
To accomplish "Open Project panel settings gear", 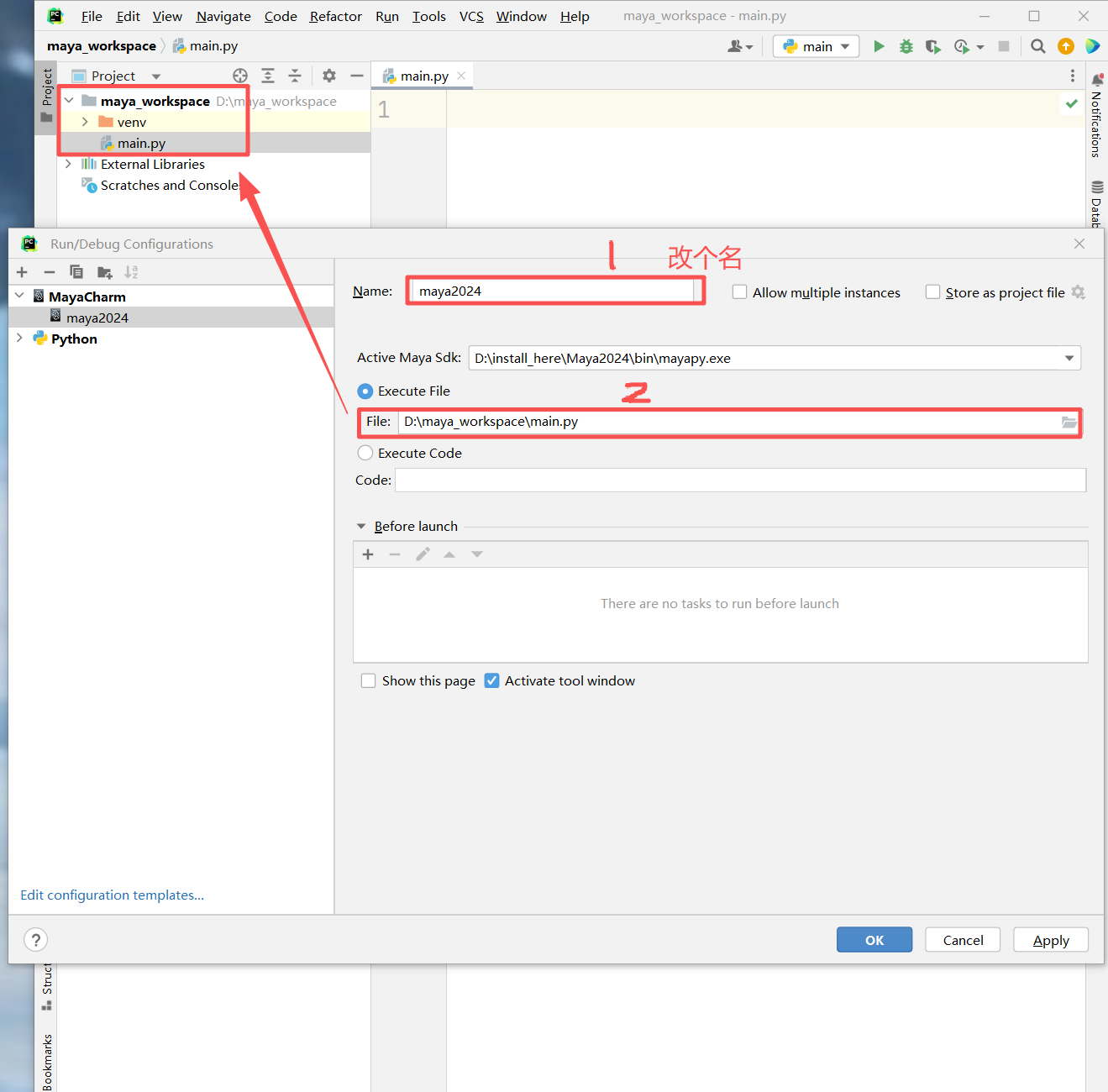I will [x=329, y=76].
